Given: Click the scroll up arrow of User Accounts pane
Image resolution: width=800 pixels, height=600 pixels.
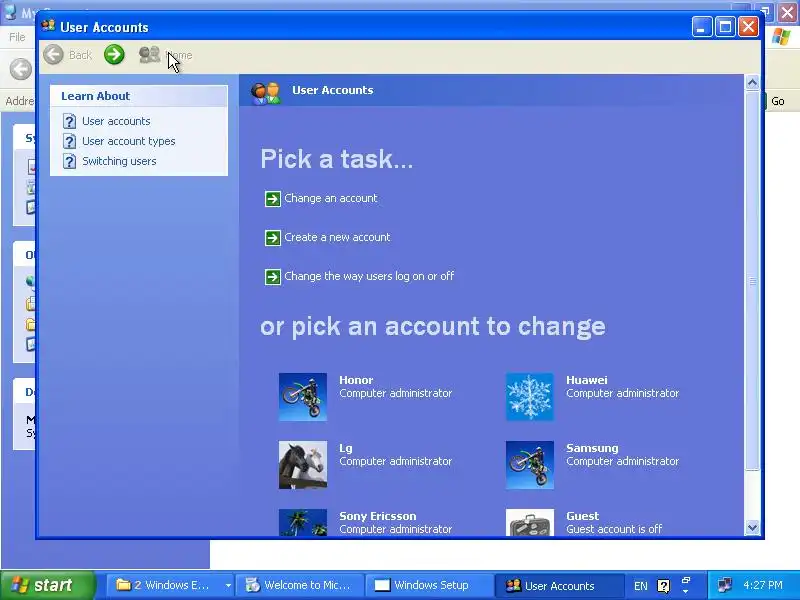Looking at the screenshot, I should [x=753, y=83].
